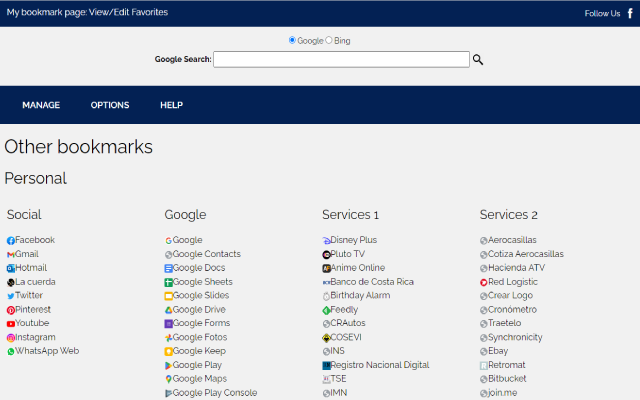Screen dimensions: 640x400
Task: Click the Disney Plus bookmark icon
Action: tap(327, 241)
